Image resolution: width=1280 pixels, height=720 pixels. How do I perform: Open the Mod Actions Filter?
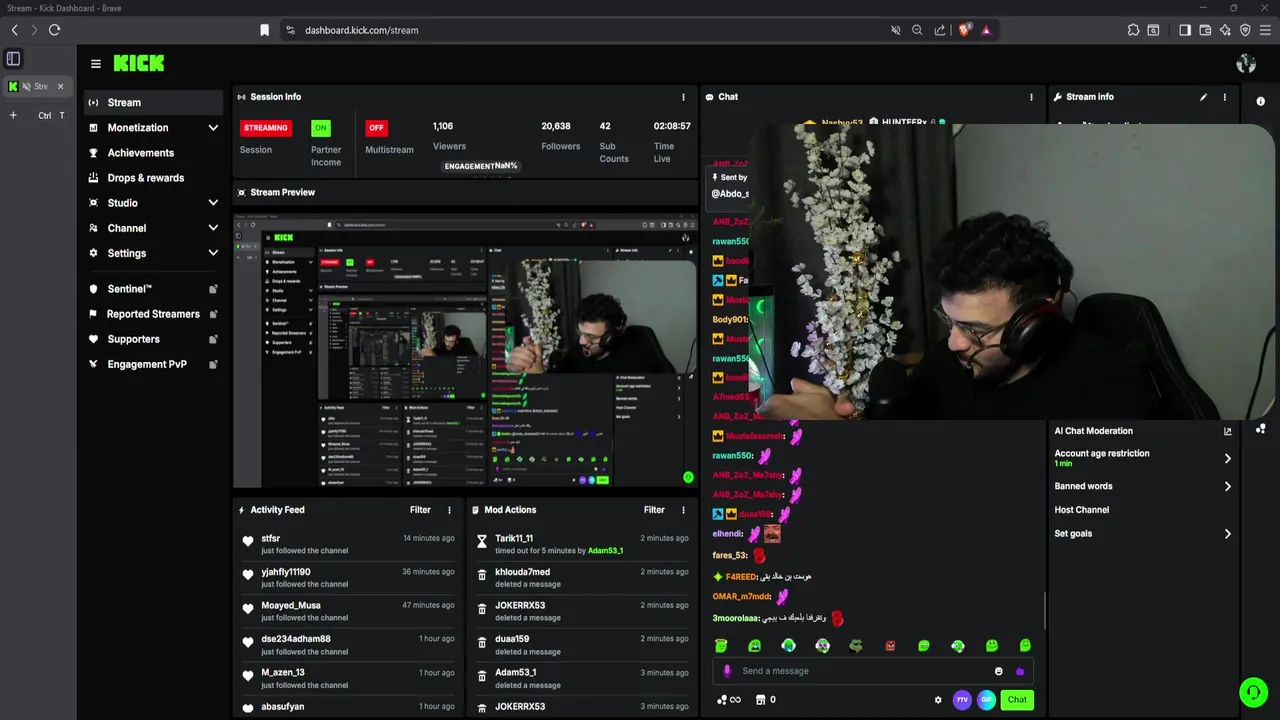click(x=654, y=510)
